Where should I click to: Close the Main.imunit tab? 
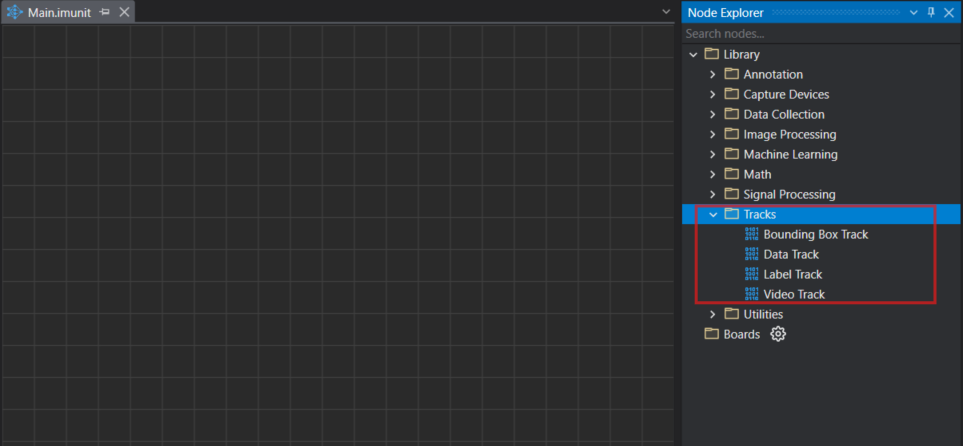pos(124,12)
